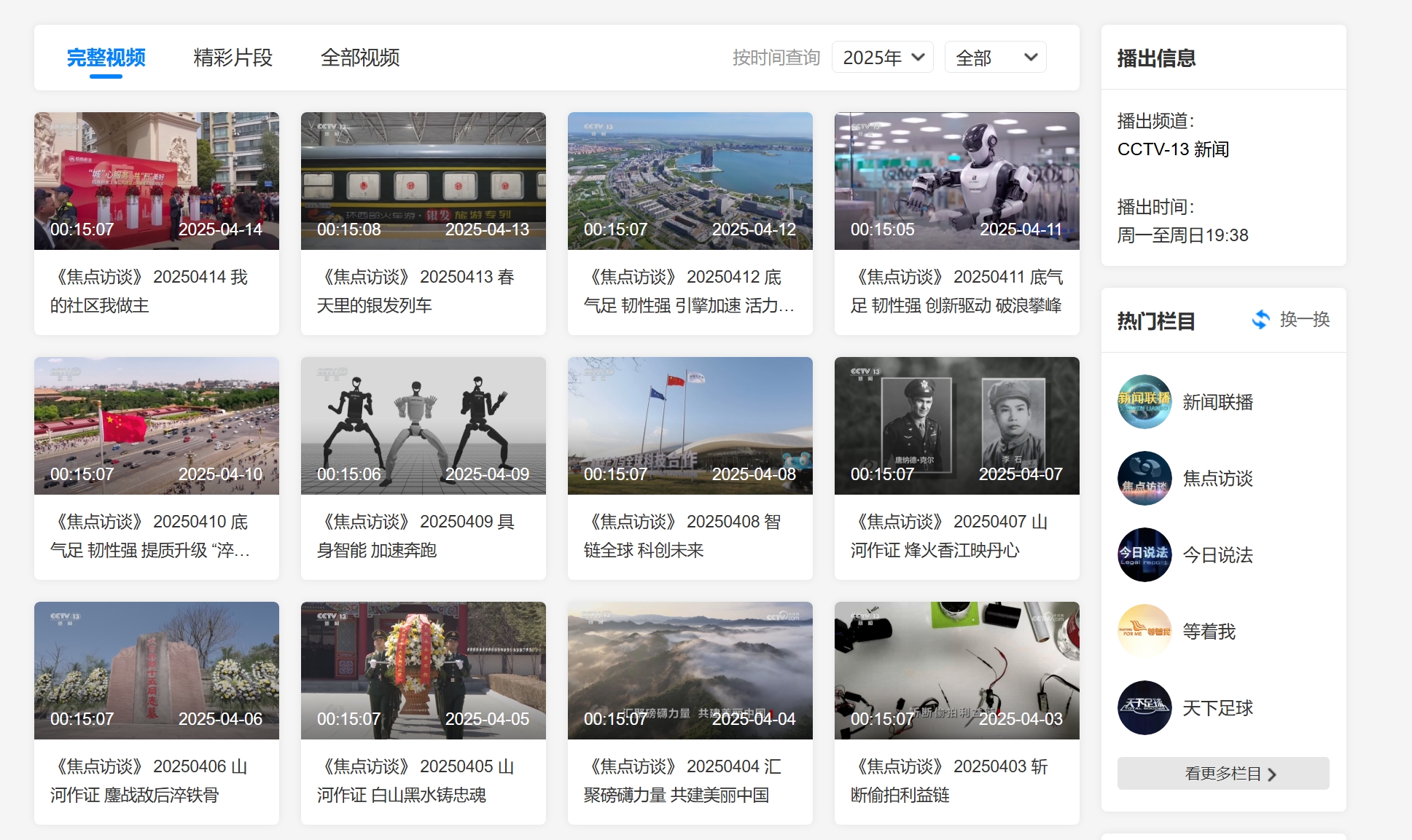Screen dimensions: 1412x840
Task: Click the 今日说法 program name link
Action: (1217, 555)
